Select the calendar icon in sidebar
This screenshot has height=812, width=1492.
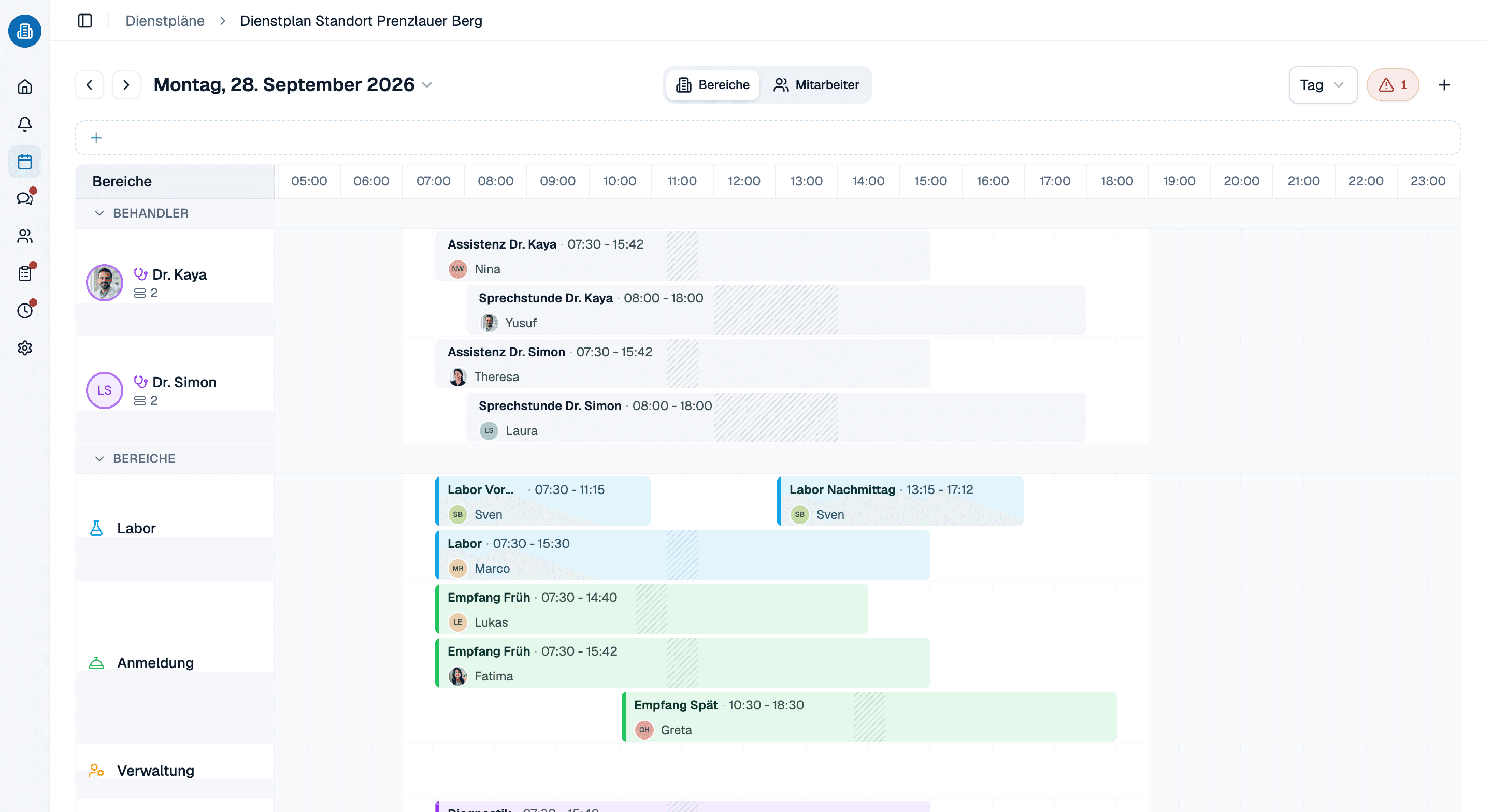24,162
